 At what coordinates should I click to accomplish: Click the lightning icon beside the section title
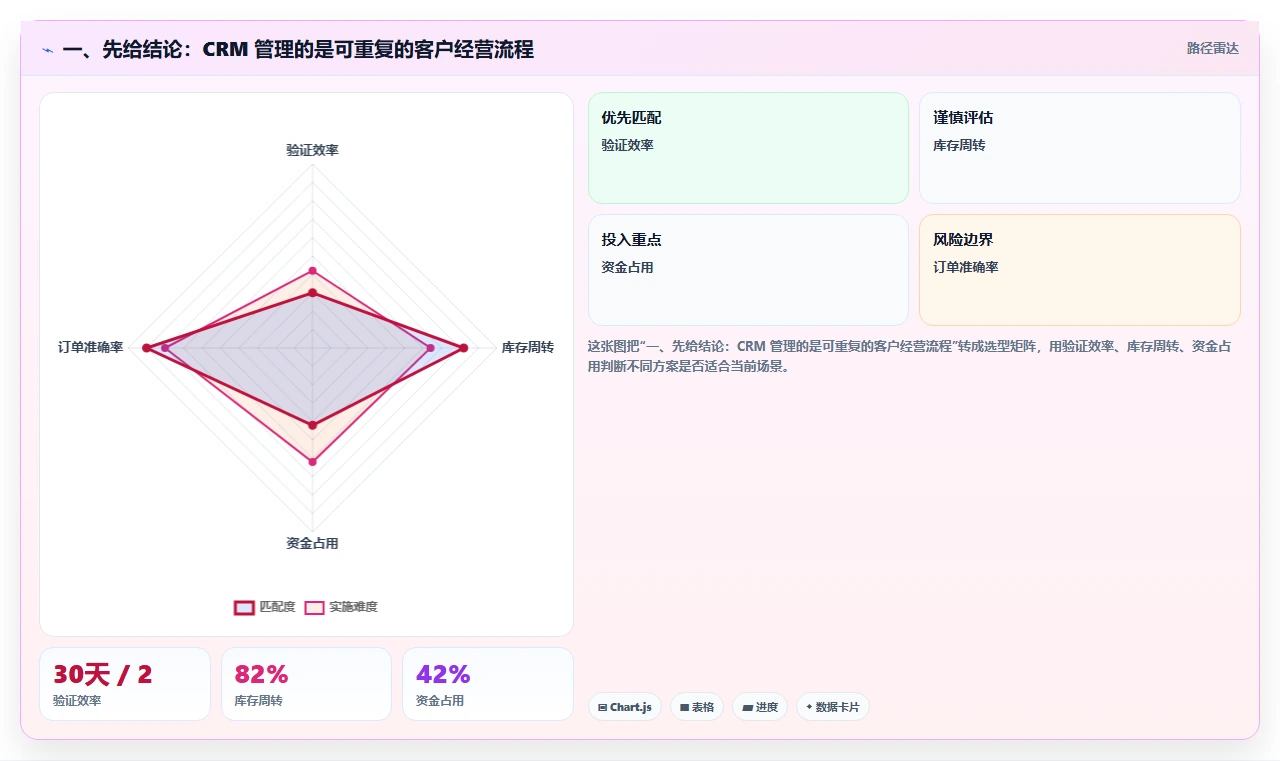47,50
